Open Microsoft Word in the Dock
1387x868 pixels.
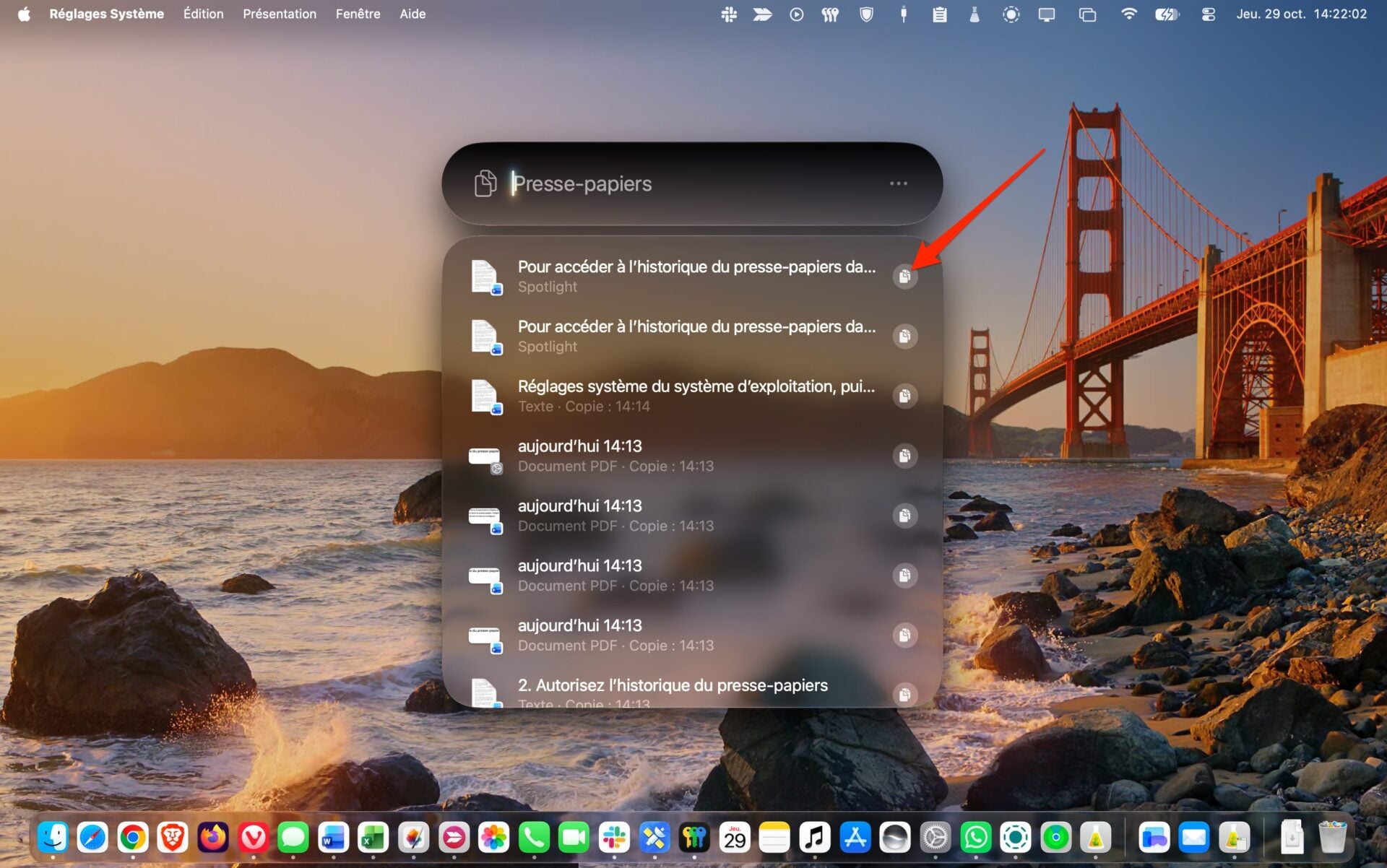(x=333, y=838)
